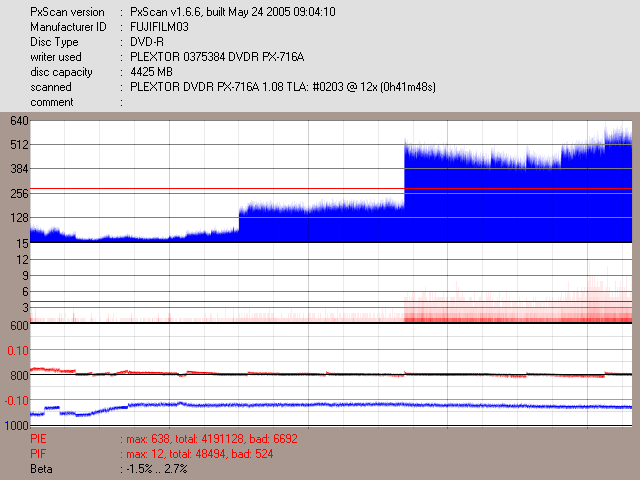The width and height of the screenshot is (640, 480).
Task: Click the 640 axis label on PIE chart
Action: click(19, 121)
